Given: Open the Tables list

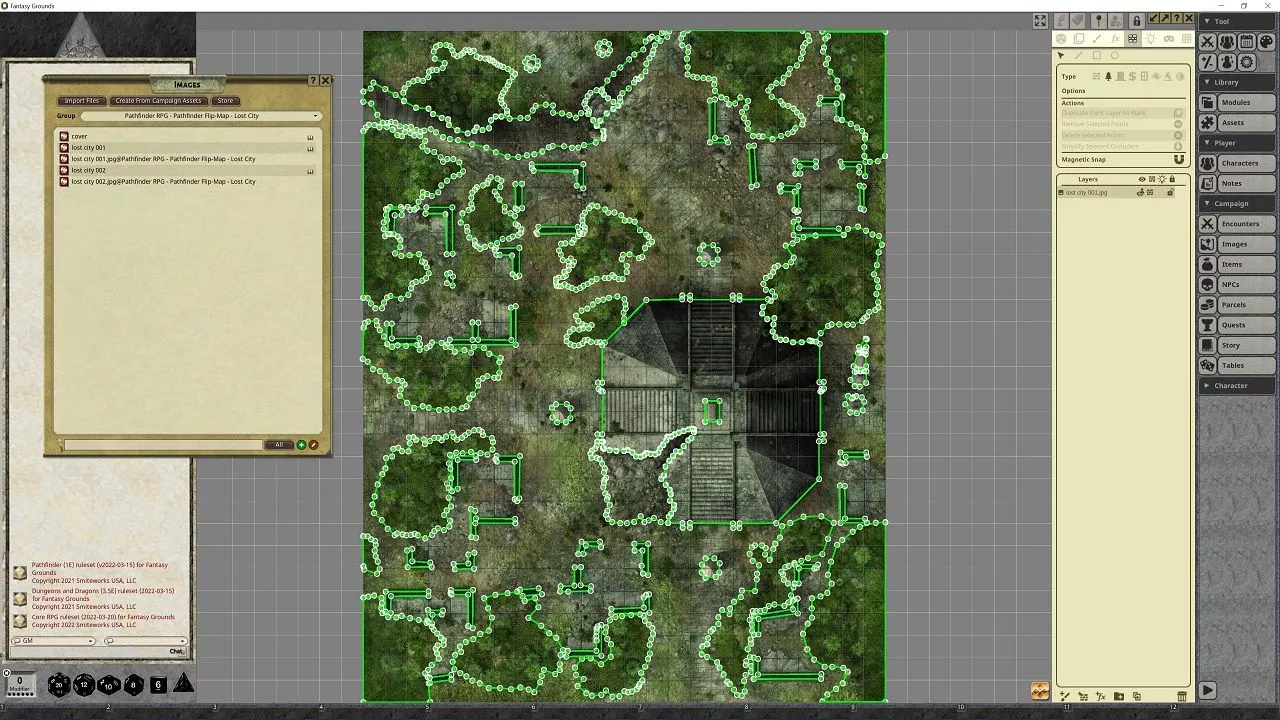Looking at the screenshot, I should [1237, 365].
